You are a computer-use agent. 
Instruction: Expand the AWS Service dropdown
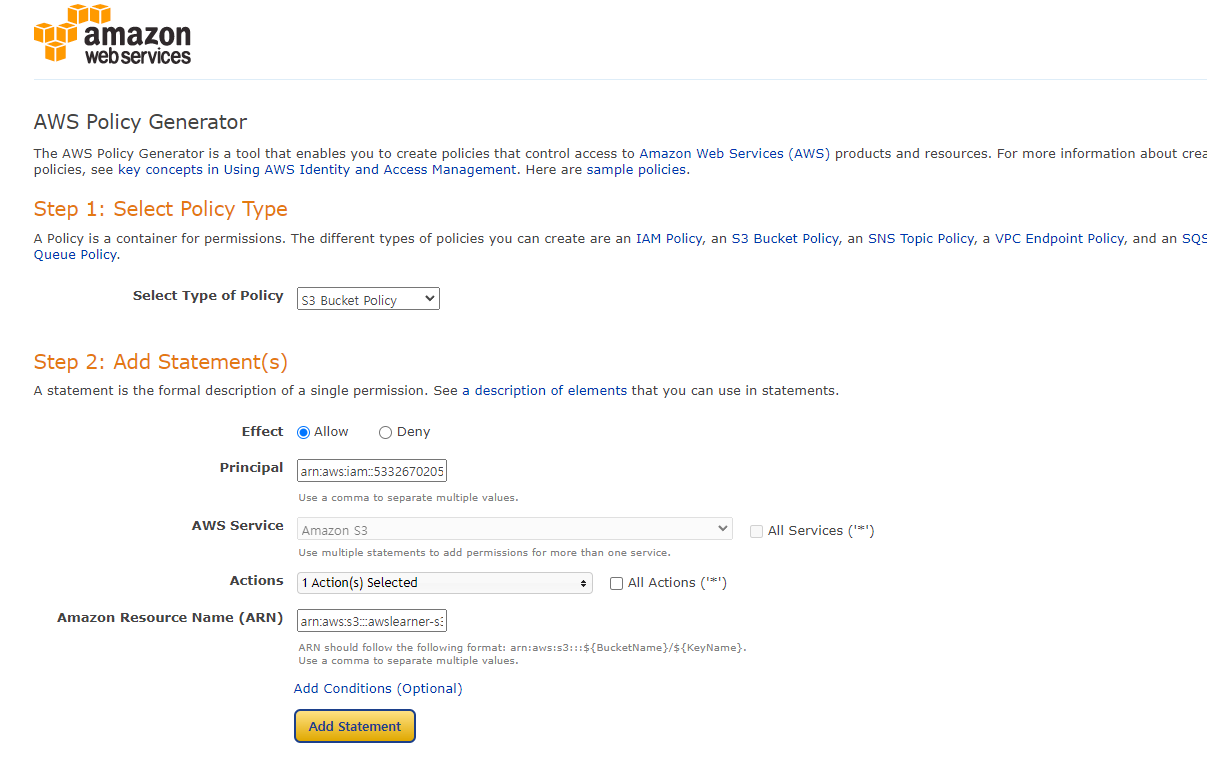tap(515, 529)
